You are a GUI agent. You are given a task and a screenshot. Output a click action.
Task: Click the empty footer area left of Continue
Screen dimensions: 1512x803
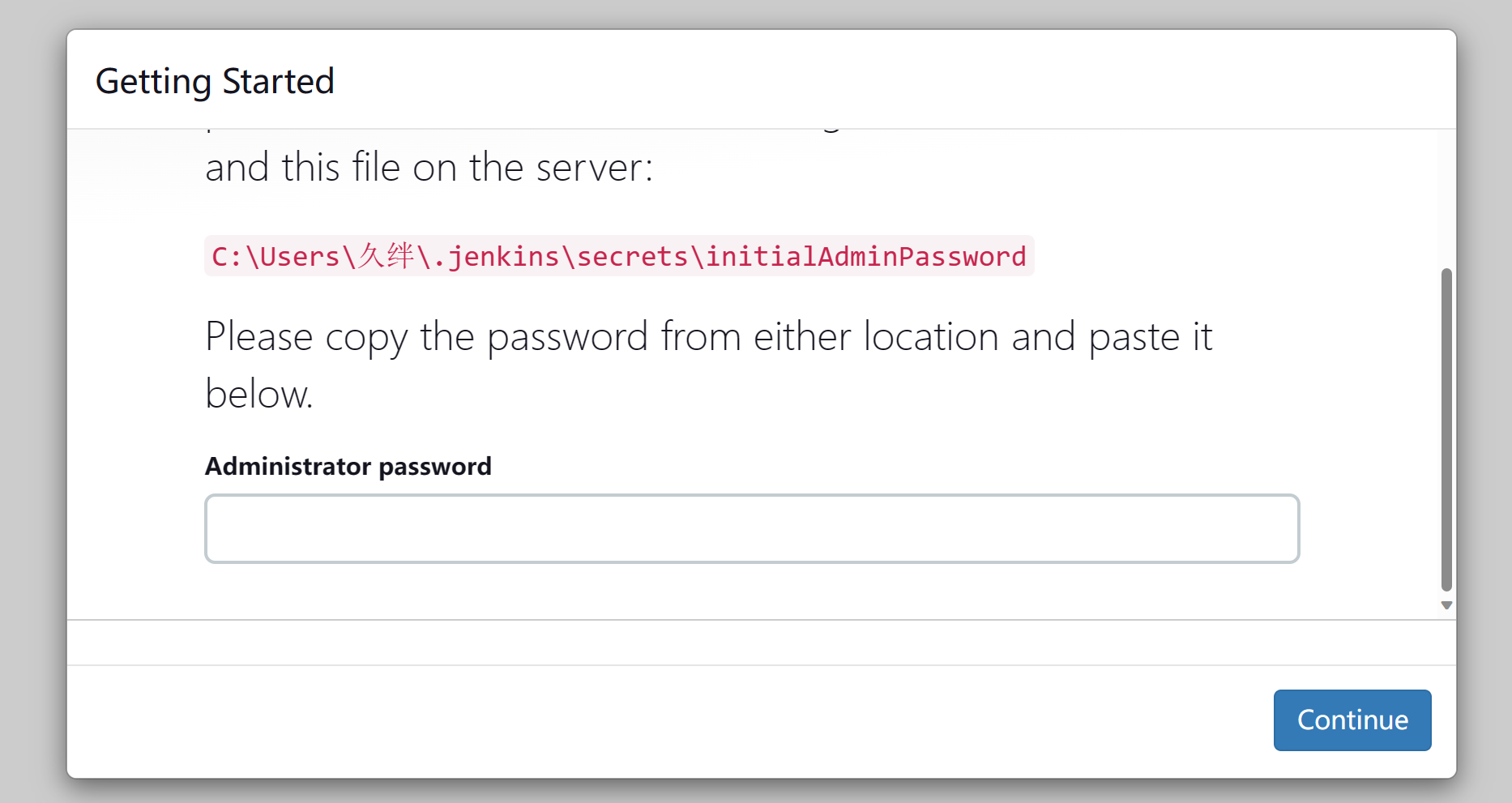648,720
